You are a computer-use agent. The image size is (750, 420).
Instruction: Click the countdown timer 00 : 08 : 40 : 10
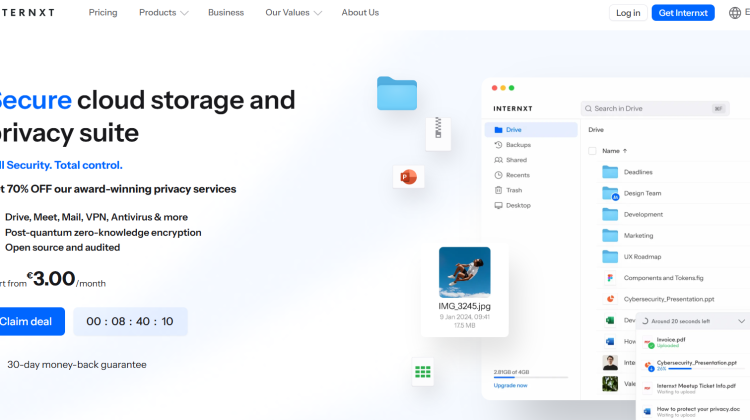130,321
